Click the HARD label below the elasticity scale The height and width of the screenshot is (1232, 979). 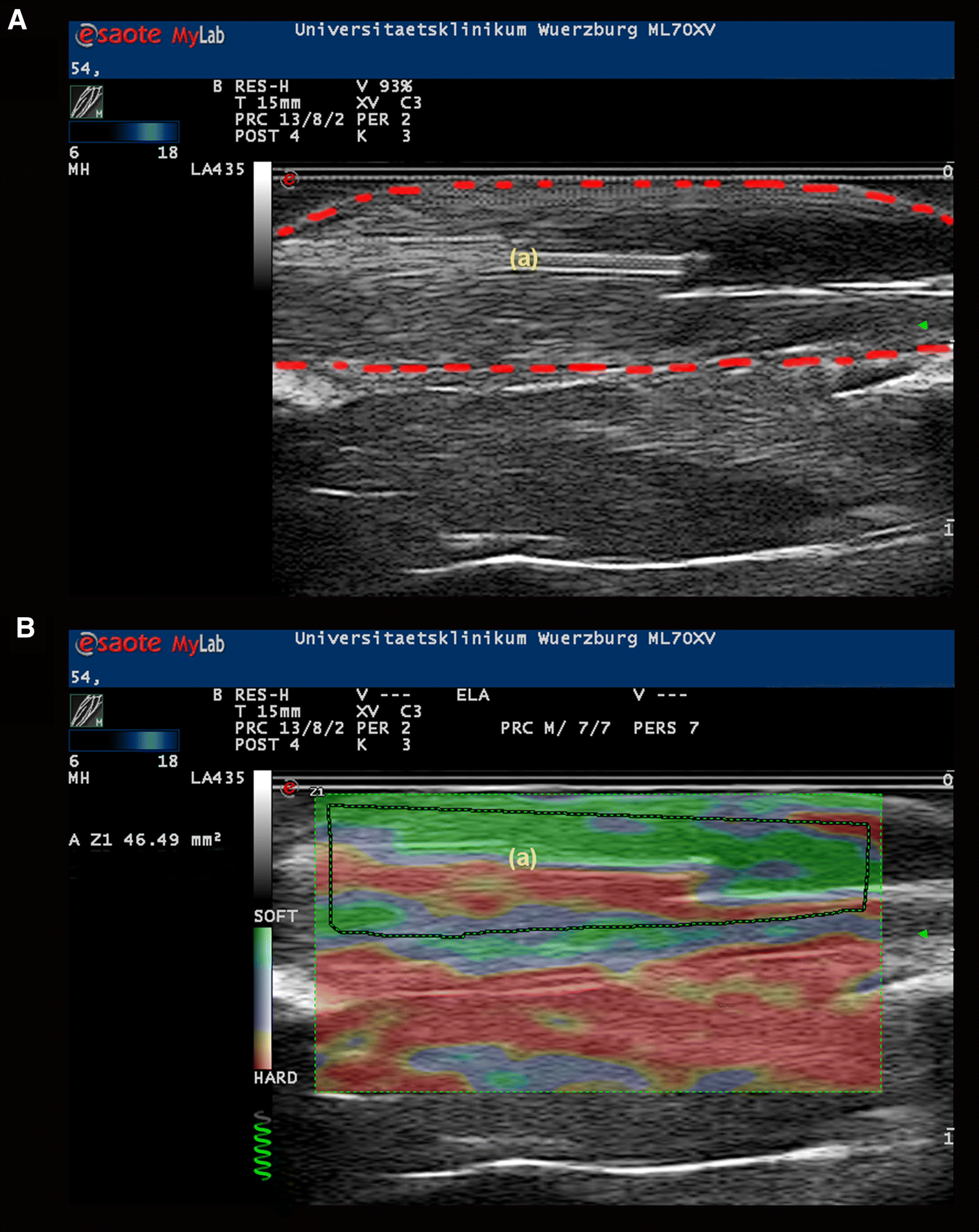pyautogui.click(x=276, y=1077)
